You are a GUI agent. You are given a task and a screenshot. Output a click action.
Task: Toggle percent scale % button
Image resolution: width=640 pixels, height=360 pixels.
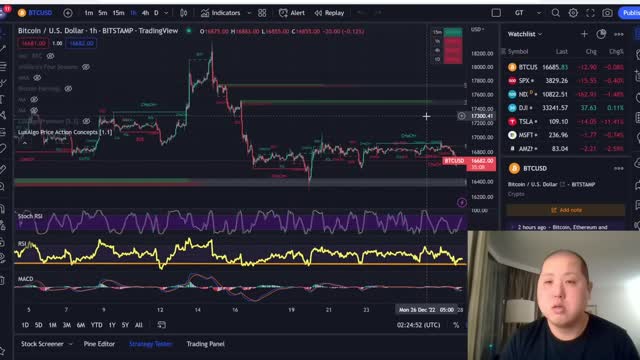456,325
